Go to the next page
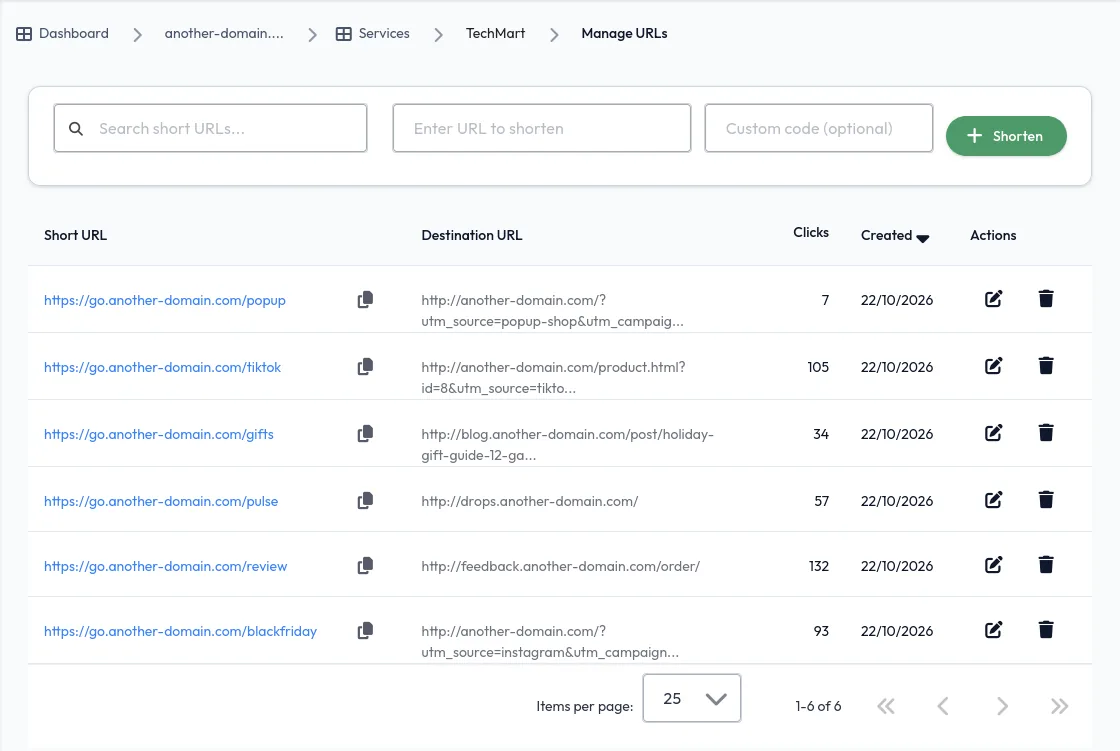Screen dimensions: 1120x751 (1002, 706)
